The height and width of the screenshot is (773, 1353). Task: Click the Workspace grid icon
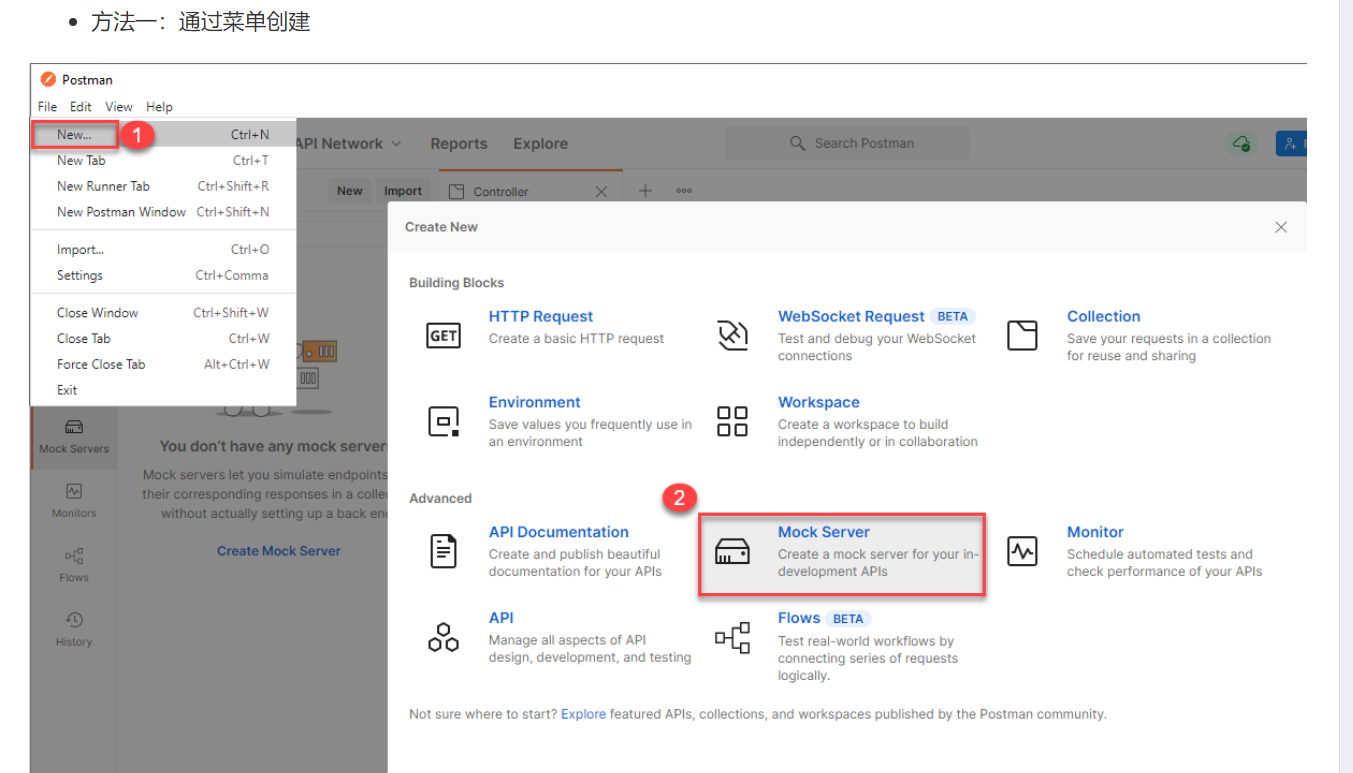733,422
